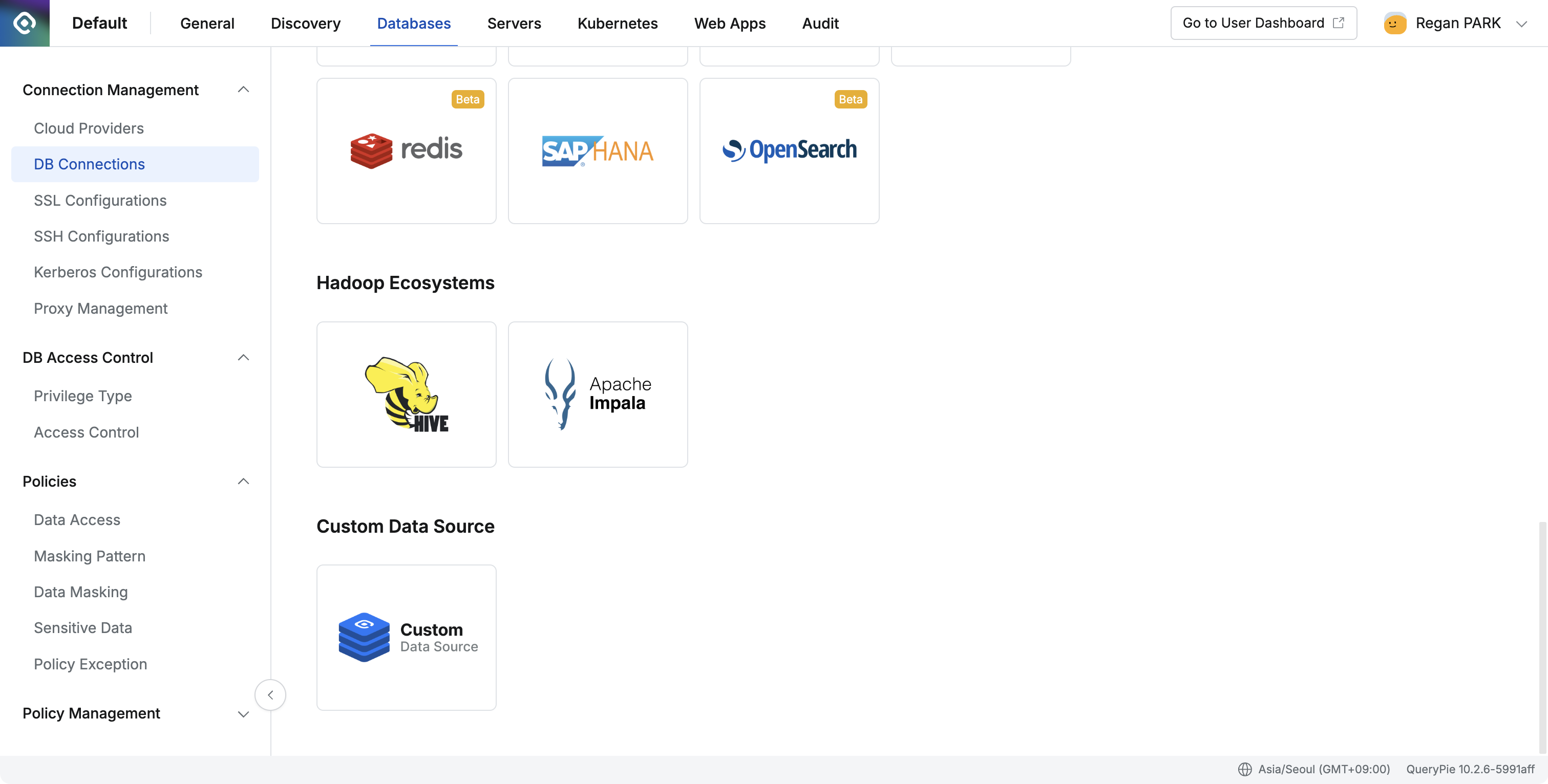This screenshot has width=1548, height=784.
Task: Click the globe icon next to Asia/Seoul timezone
Action: click(1245, 769)
